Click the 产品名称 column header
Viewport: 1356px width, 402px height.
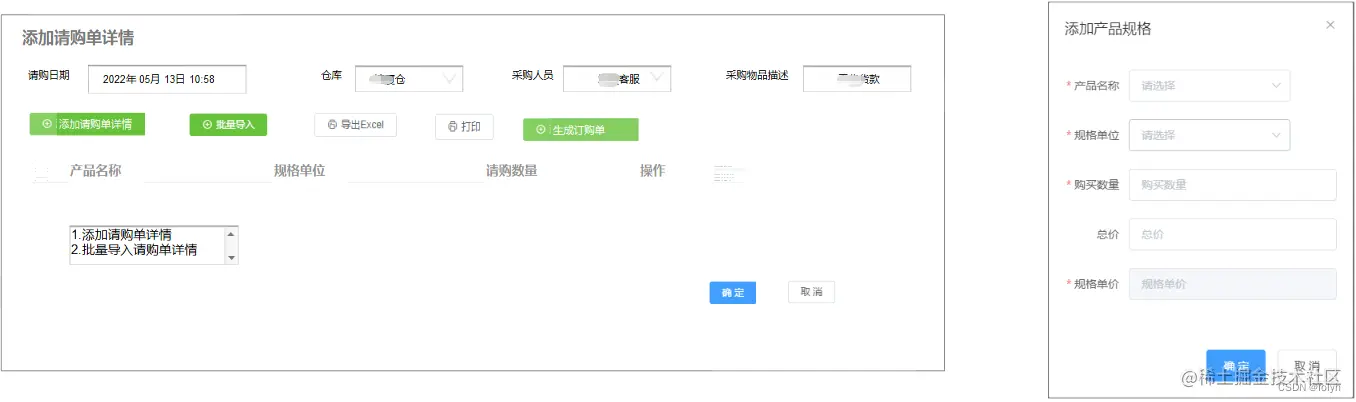(x=96, y=171)
